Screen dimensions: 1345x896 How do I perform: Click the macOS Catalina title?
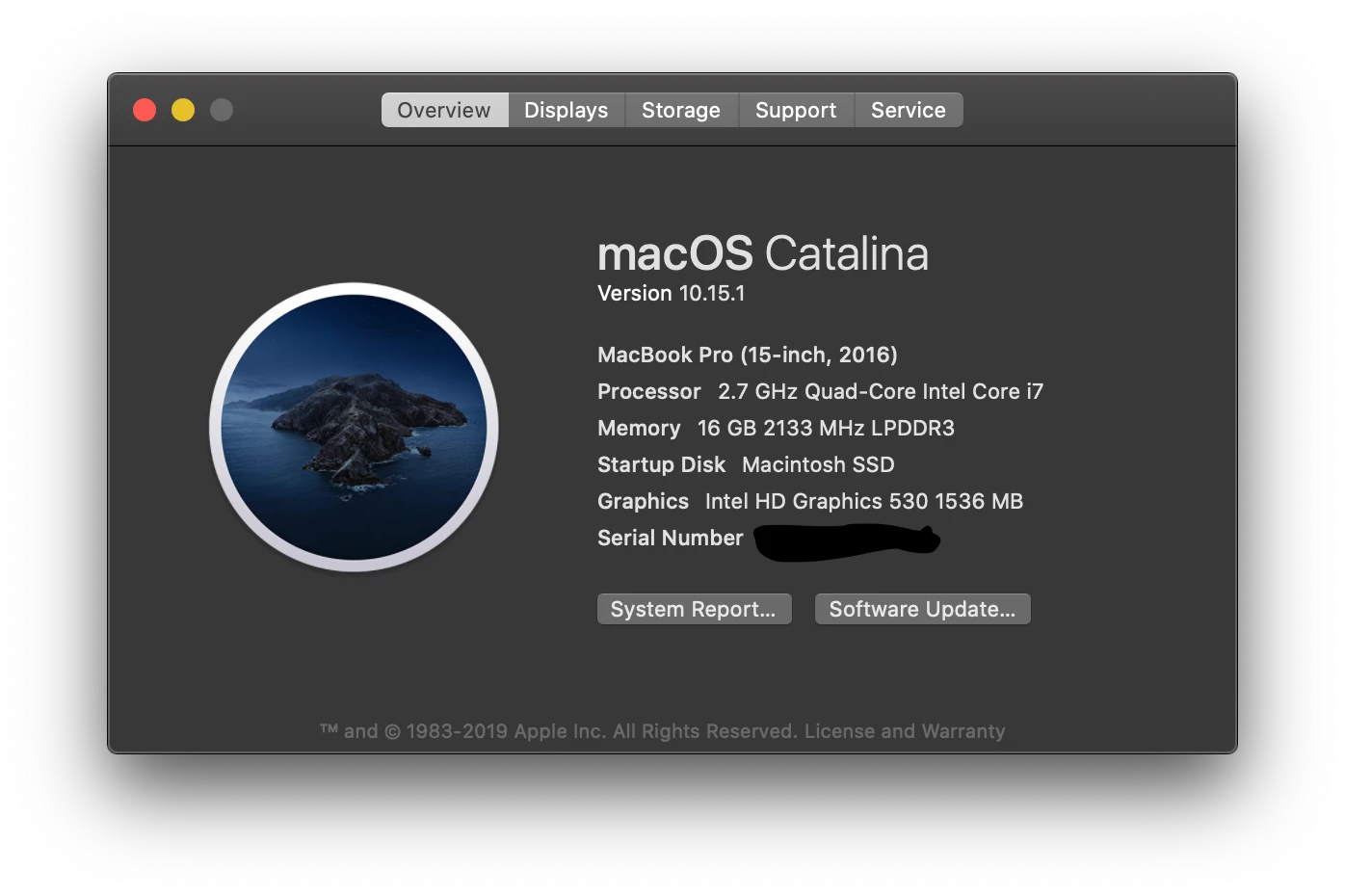pos(763,253)
